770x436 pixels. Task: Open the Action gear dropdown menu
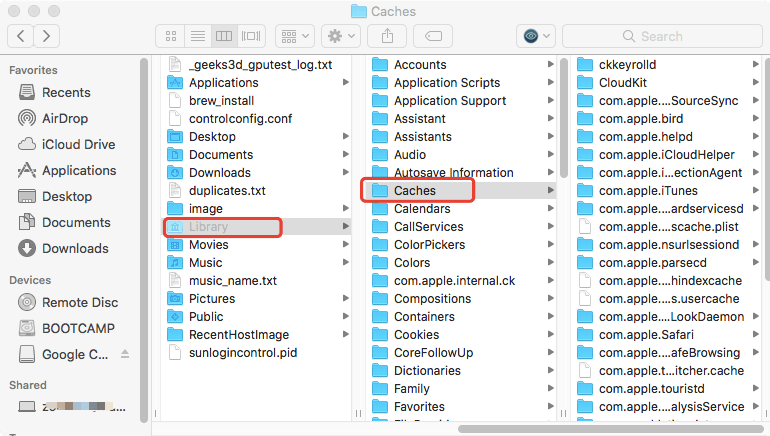[341, 36]
